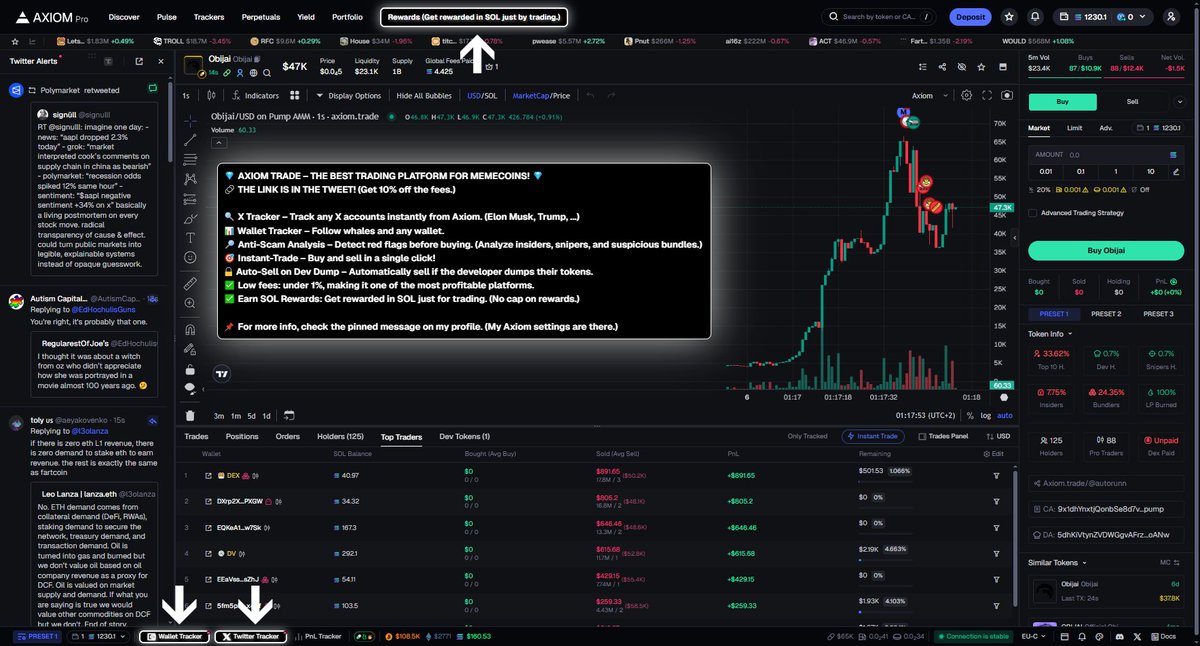This screenshot has width=1200, height=646.
Task: Open the candle chart type icon
Action: click(209, 96)
